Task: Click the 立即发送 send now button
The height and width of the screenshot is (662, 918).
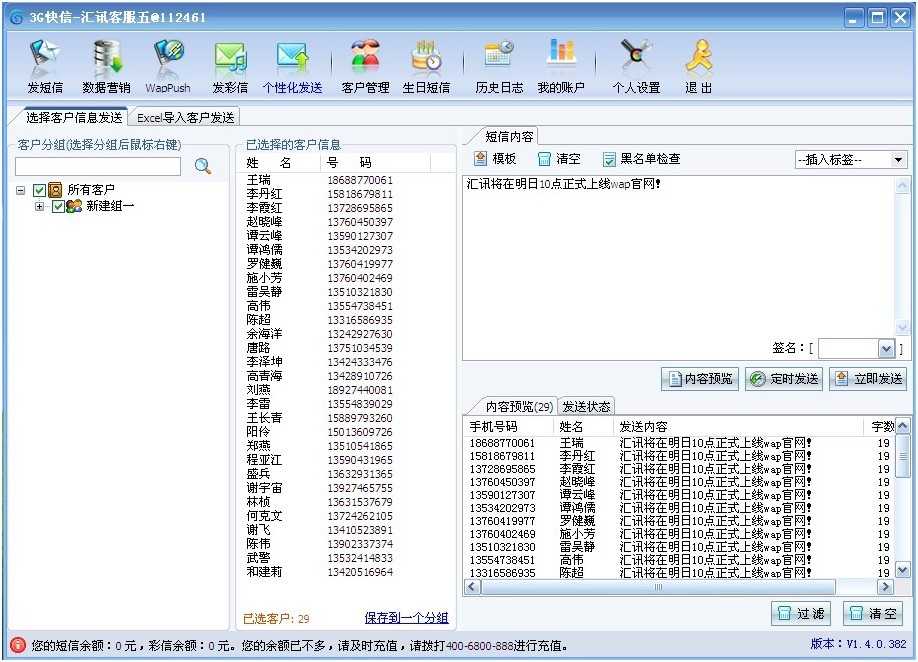Action: pos(868,379)
